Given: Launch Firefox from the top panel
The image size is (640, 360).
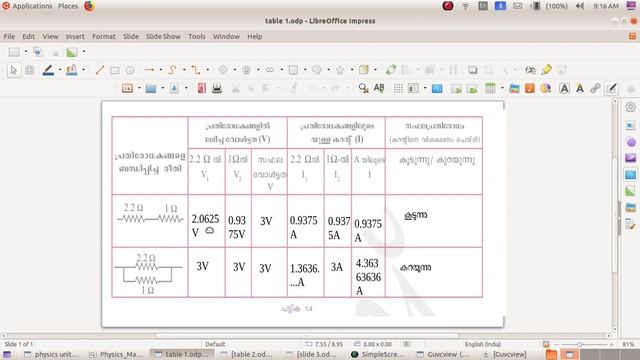Looking at the screenshot, I should click(89, 6).
